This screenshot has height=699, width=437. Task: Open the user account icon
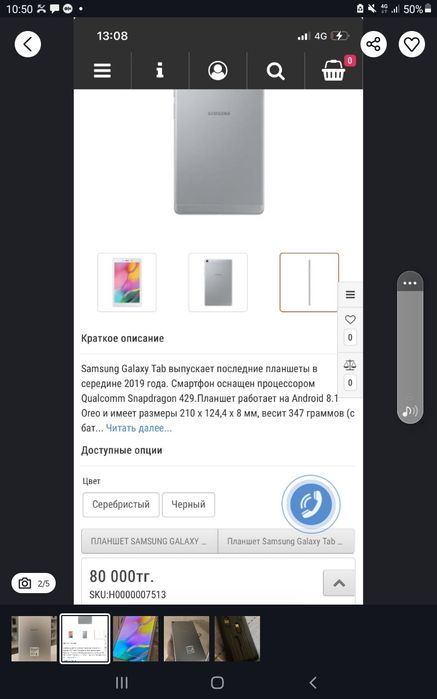point(218,70)
